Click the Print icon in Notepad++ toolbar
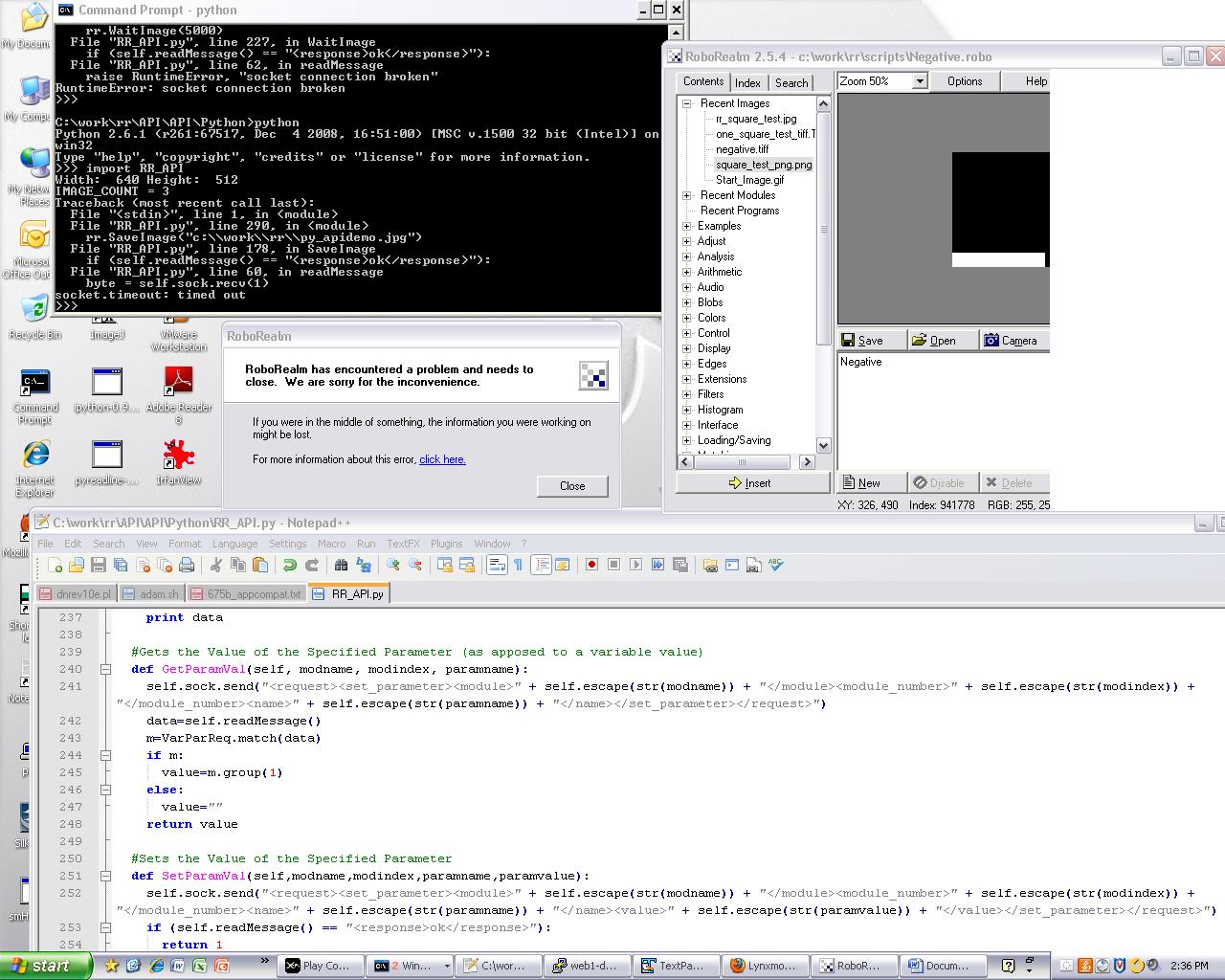This screenshot has height=980, width=1225. coord(187,565)
